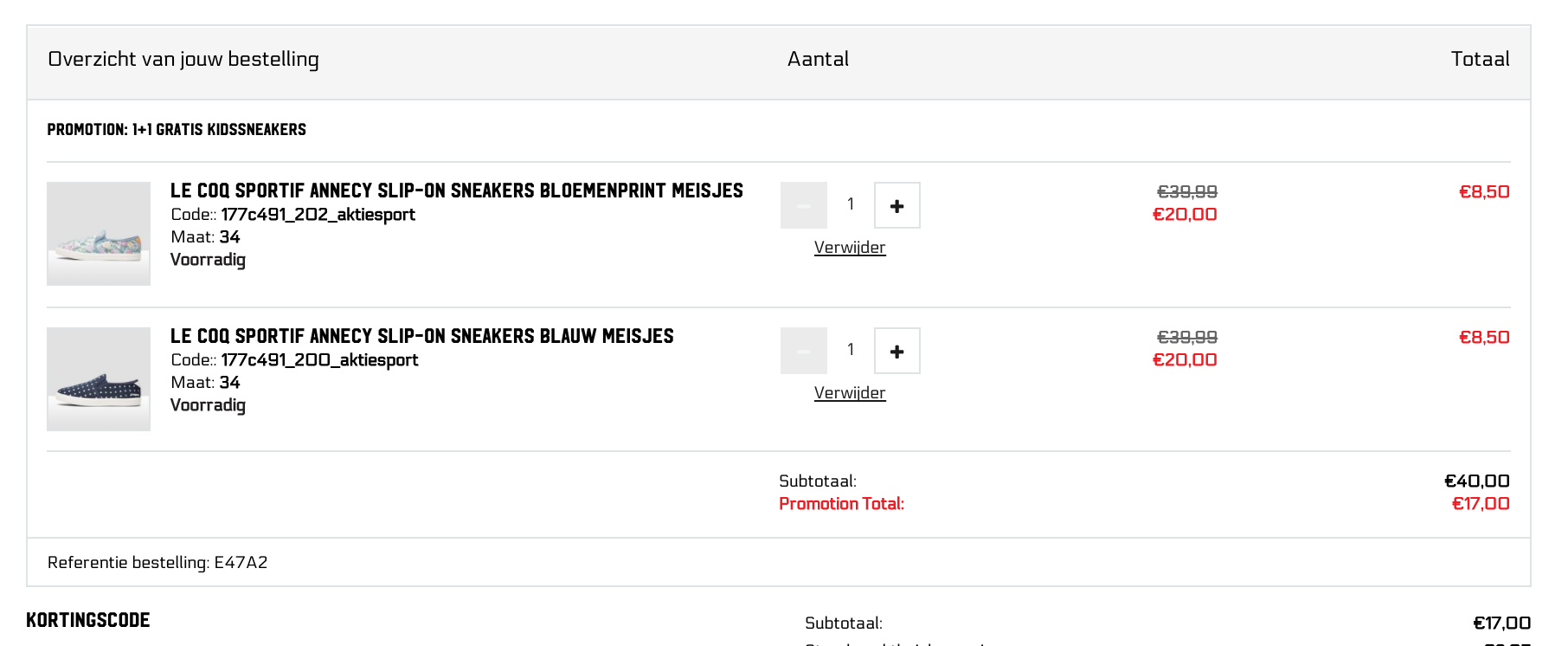
Task: Decrease quantity of the Bloemenprint sneakers
Action: pos(803,206)
